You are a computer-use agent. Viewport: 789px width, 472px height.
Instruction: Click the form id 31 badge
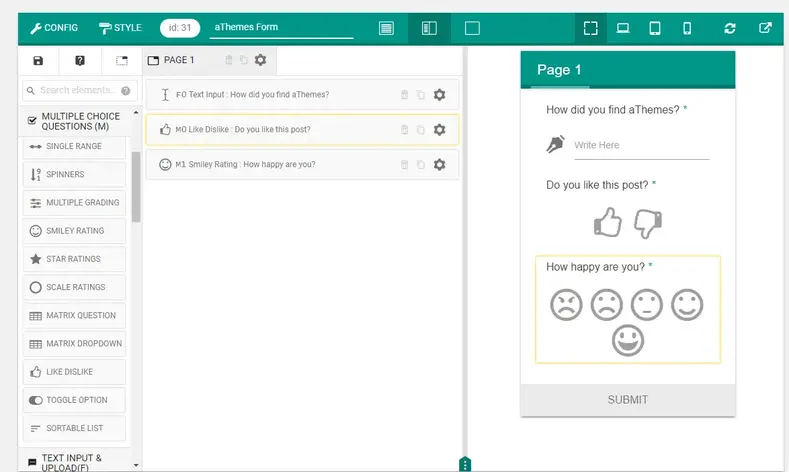click(180, 28)
